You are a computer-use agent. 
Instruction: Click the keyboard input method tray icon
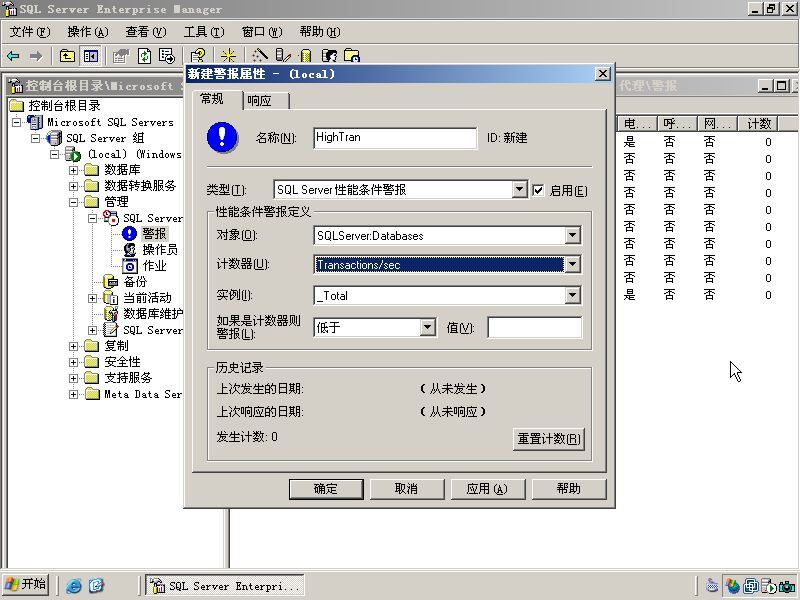click(x=712, y=586)
